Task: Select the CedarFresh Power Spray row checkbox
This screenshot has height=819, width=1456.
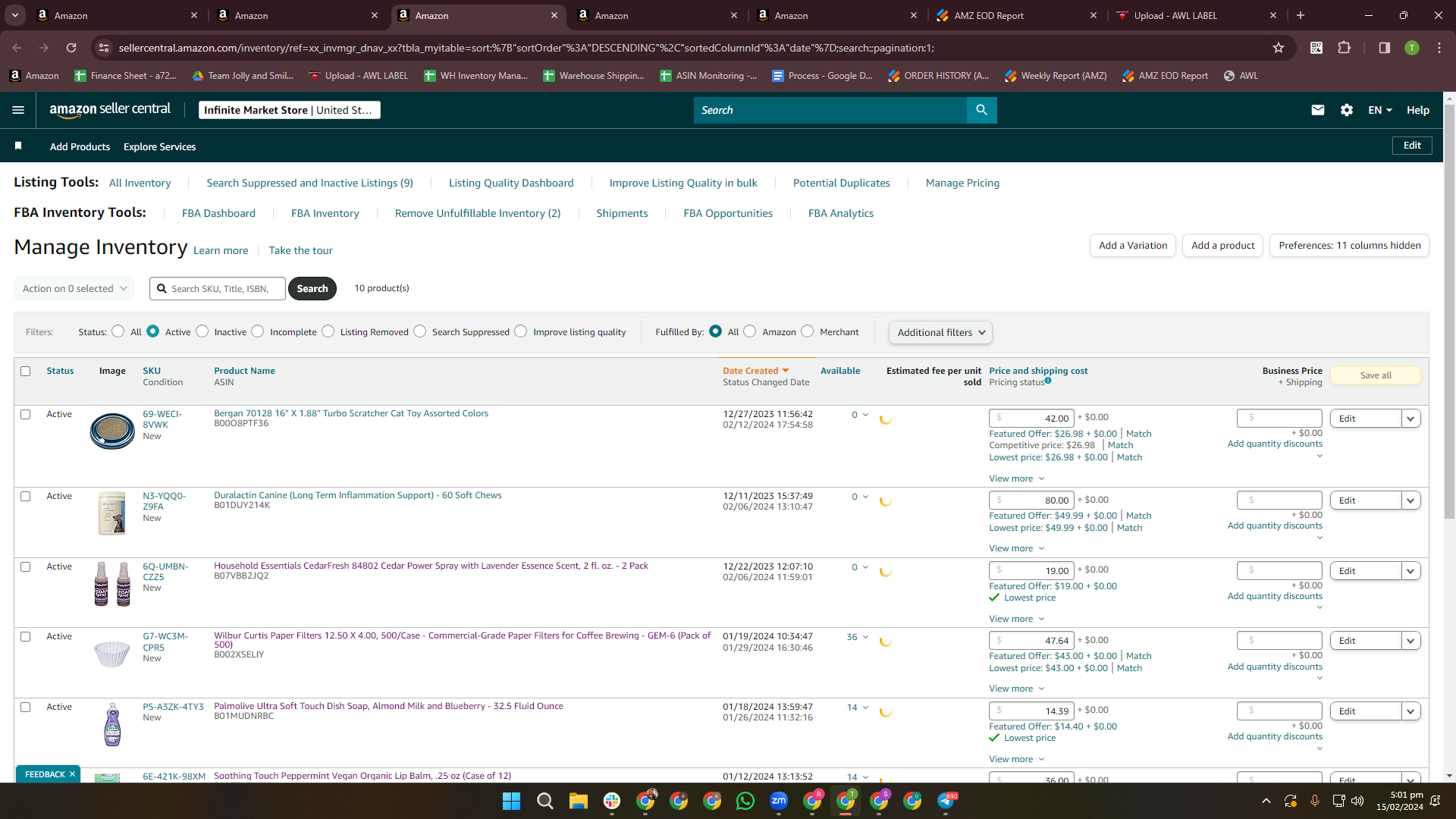Action: click(26, 567)
